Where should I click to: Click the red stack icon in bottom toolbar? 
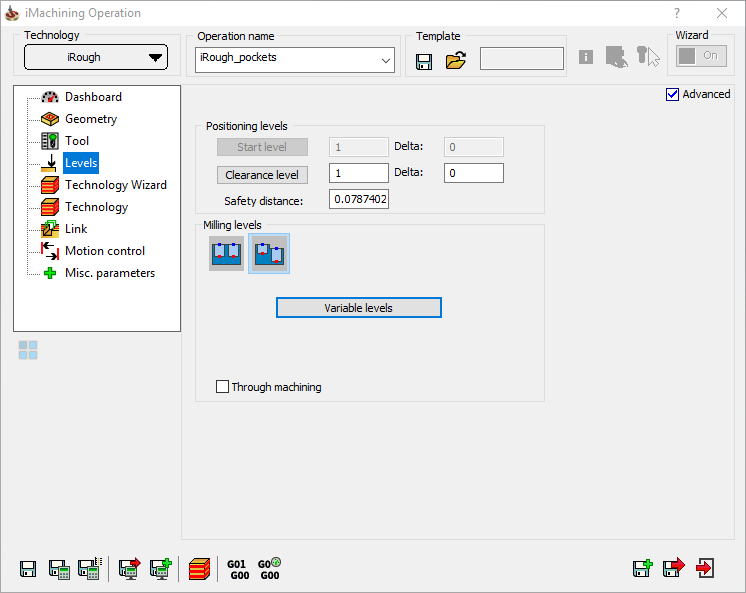pos(199,569)
